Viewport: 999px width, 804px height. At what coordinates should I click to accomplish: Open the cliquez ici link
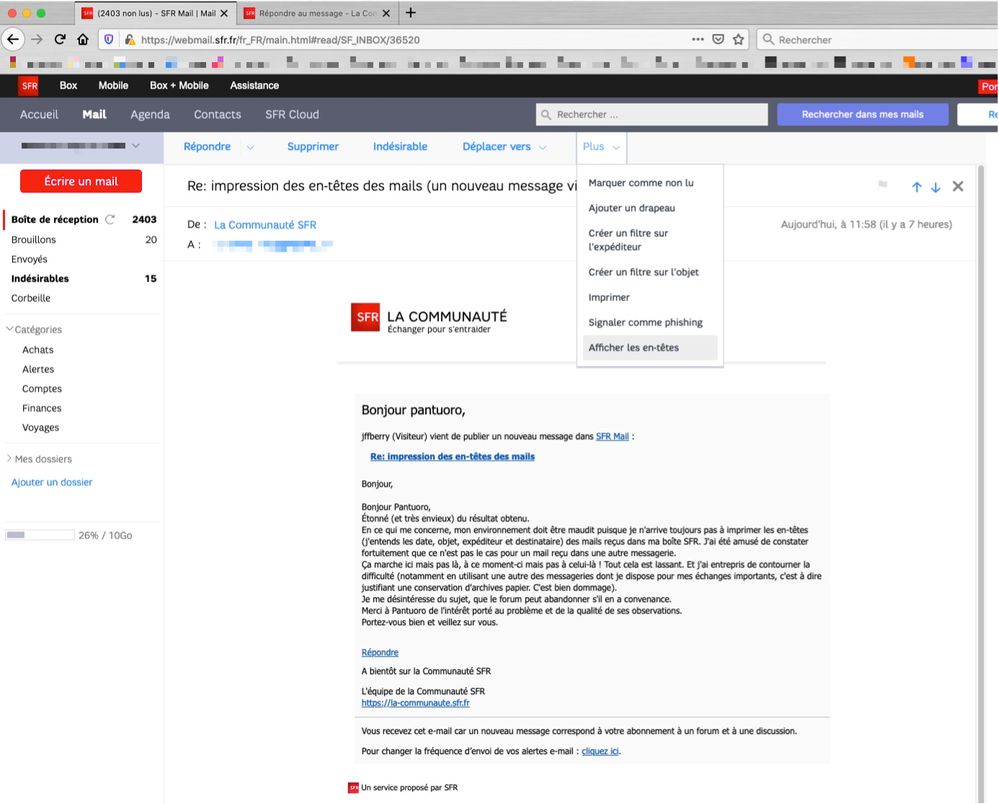pyautogui.click(x=600, y=751)
